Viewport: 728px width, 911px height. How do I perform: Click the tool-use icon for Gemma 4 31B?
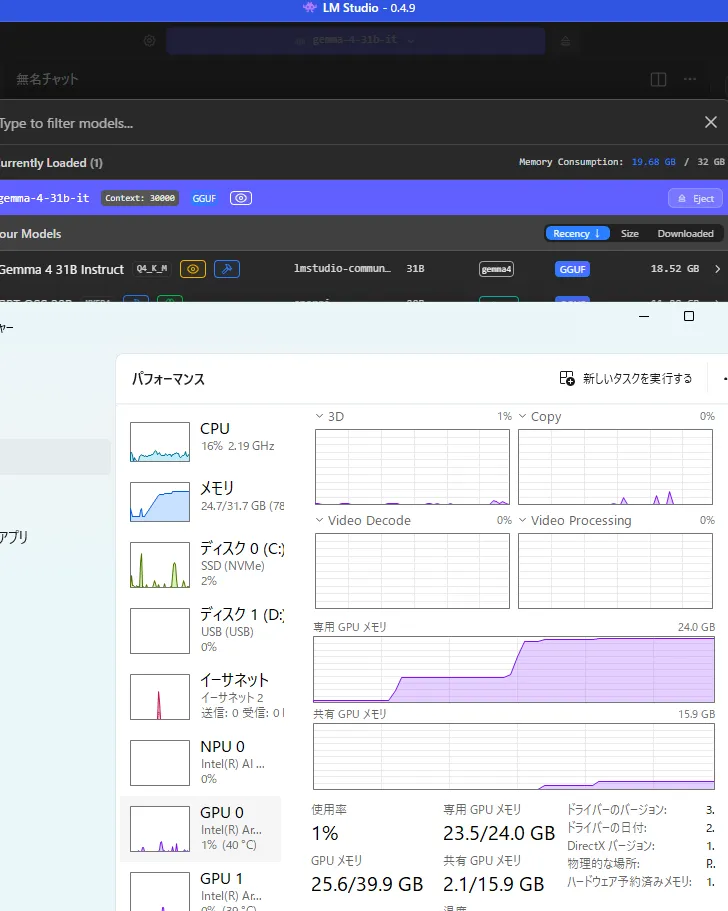(227, 269)
